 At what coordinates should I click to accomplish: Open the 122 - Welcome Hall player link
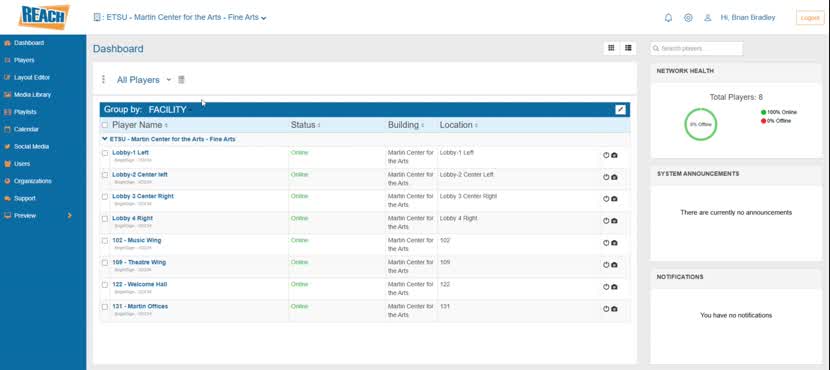[x=139, y=284]
